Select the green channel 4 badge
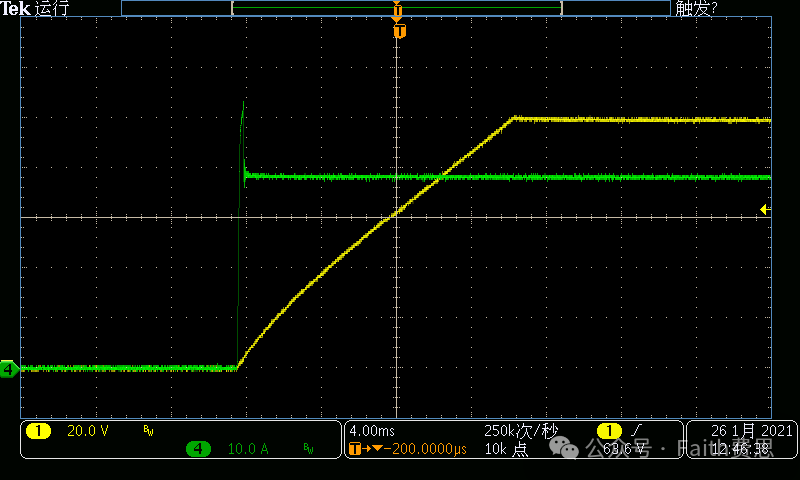 click(198, 449)
